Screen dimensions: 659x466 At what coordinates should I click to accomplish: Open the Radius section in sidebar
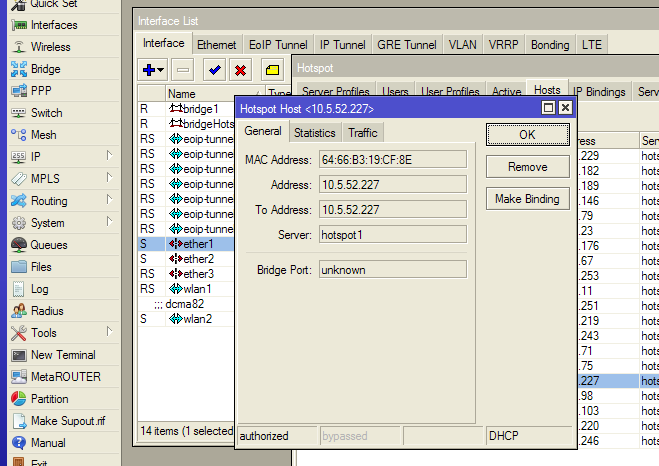[46, 311]
